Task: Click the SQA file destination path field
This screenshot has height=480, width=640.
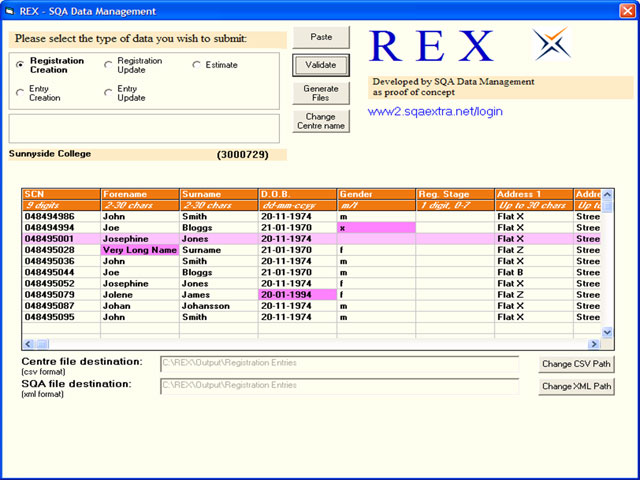Action: click(x=340, y=386)
